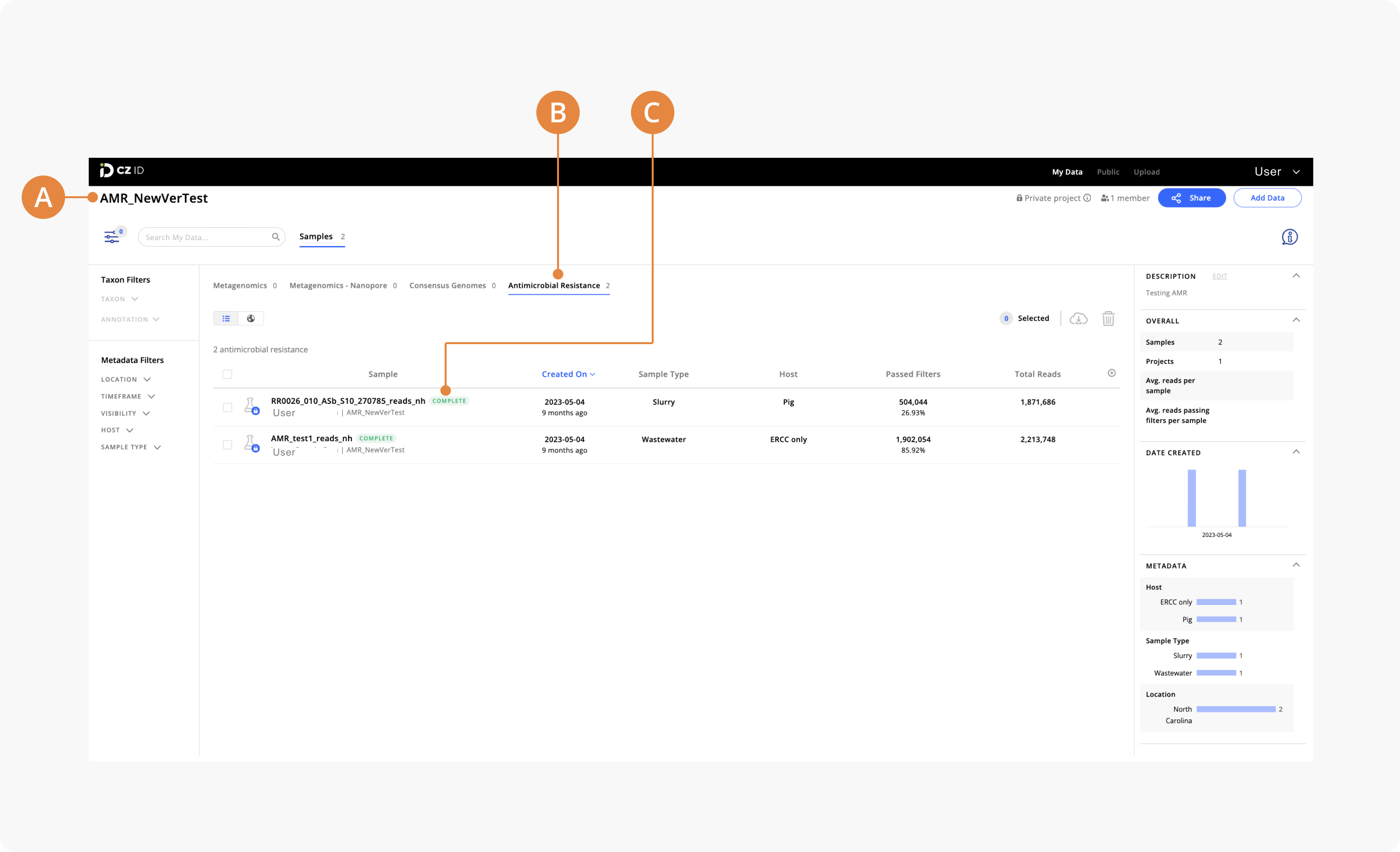Open the 1 member link
The image size is (1400, 852).
1125,198
